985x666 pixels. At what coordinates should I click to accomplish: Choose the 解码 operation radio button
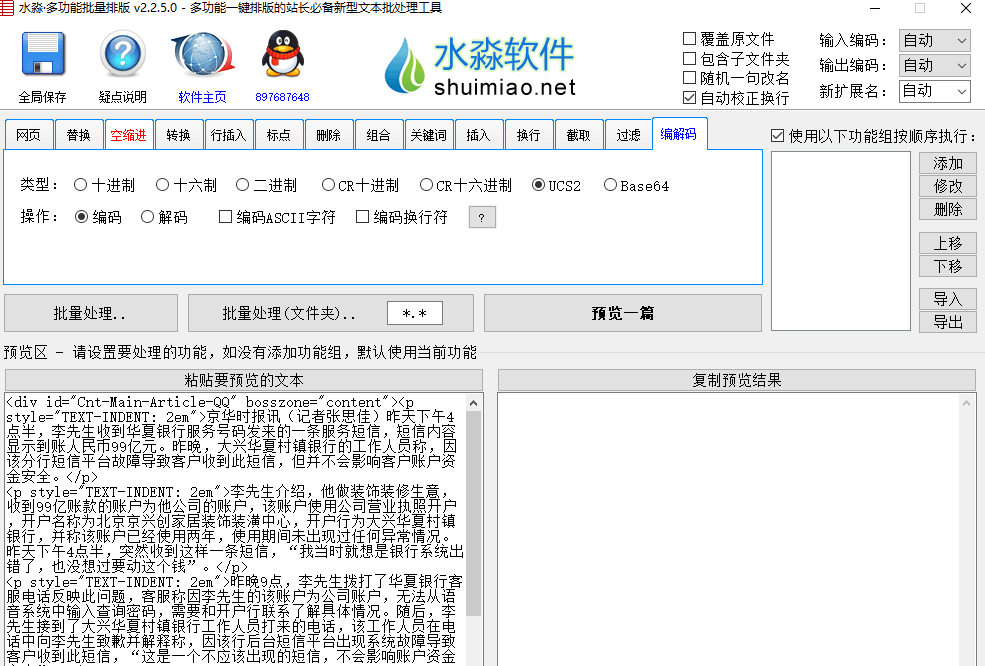click(148, 217)
